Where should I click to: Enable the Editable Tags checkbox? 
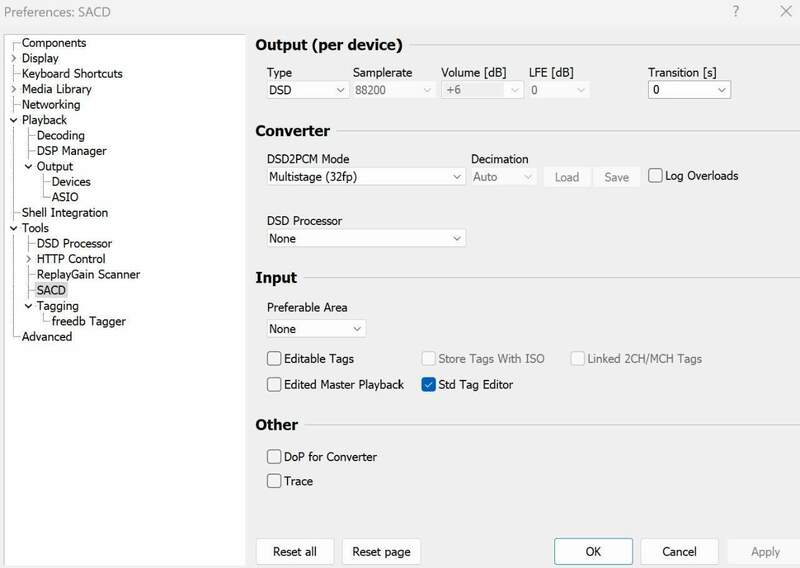pos(274,358)
